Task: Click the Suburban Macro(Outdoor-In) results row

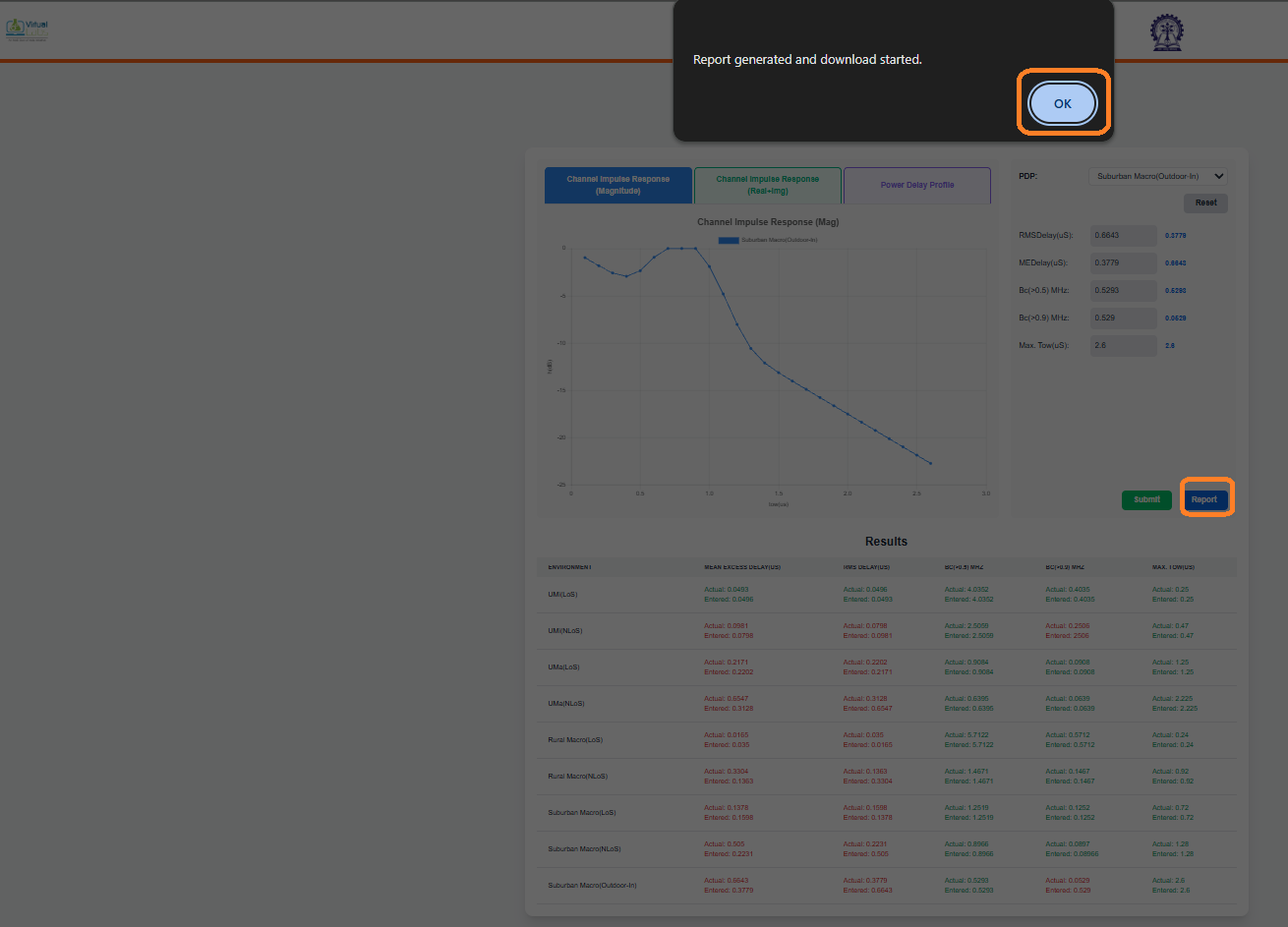Action: (592, 886)
